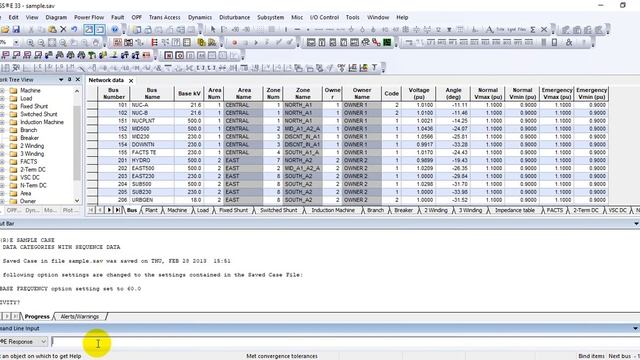This screenshot has width=640, height=360.
Task: Expand the Machine tree node
Action: (x=2, y=91)
